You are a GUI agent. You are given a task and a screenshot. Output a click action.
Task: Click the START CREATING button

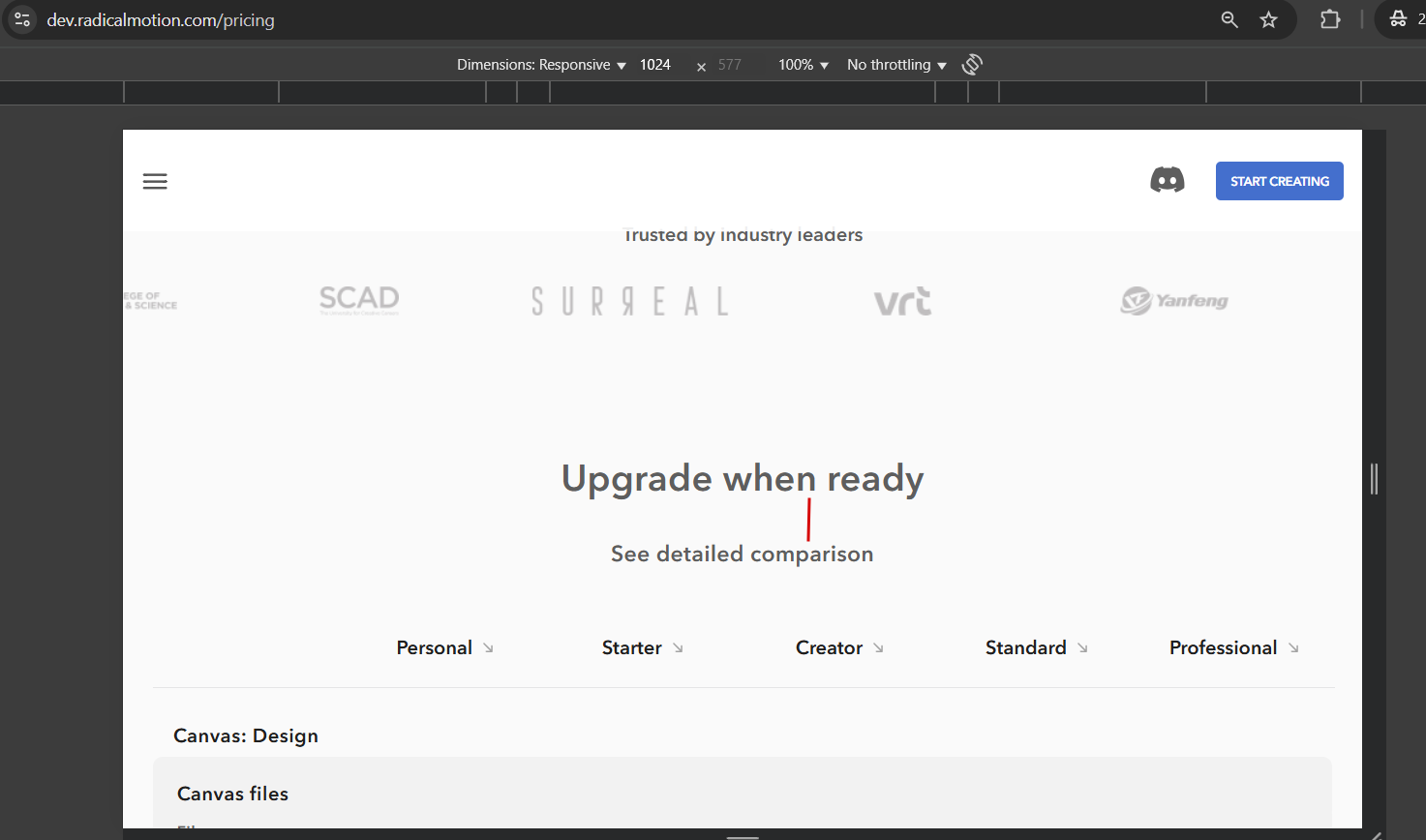pos(1279,181)
